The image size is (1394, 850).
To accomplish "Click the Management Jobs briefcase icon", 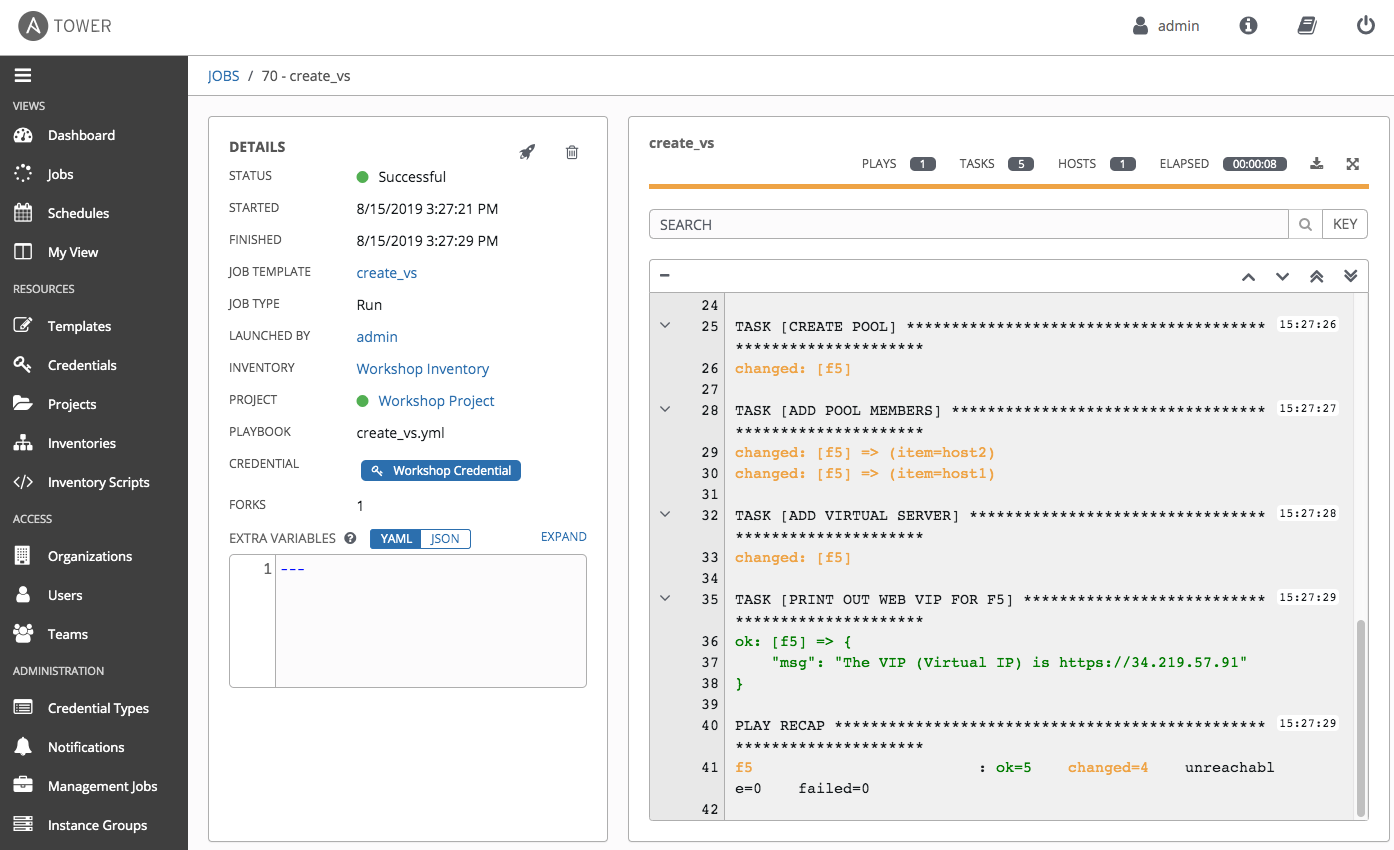I will [x=23, y=786].
